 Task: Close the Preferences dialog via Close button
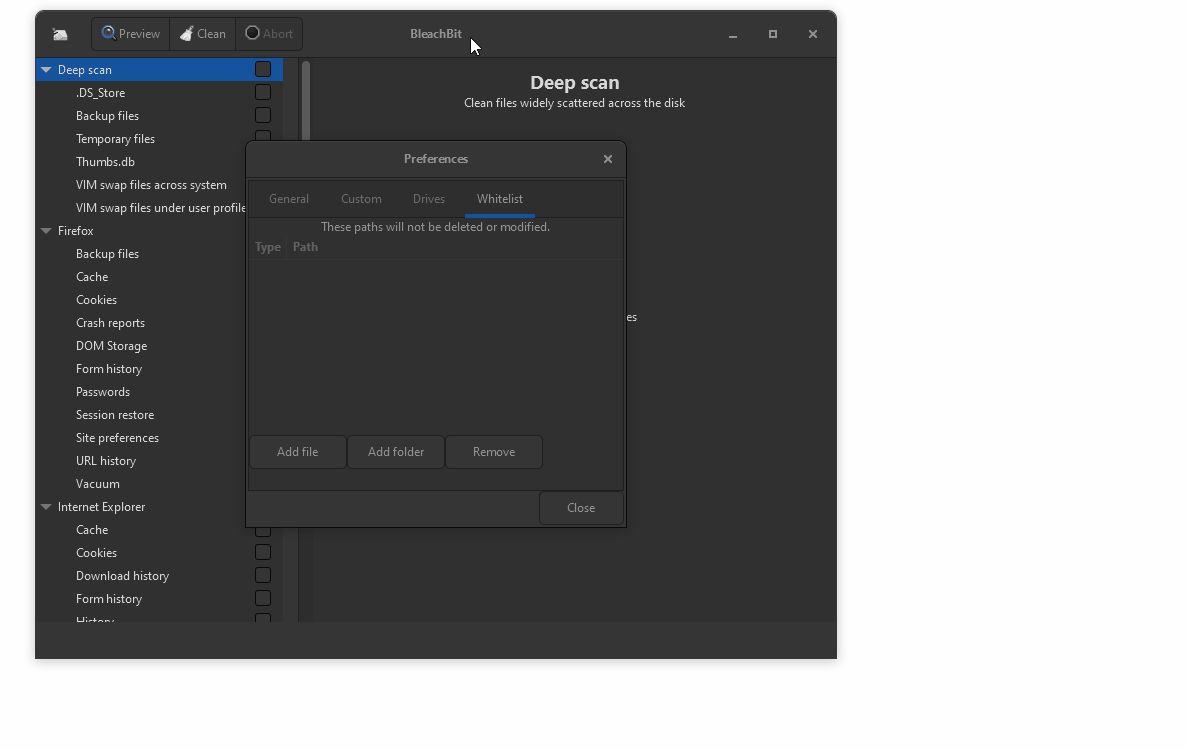pos(580,507)
